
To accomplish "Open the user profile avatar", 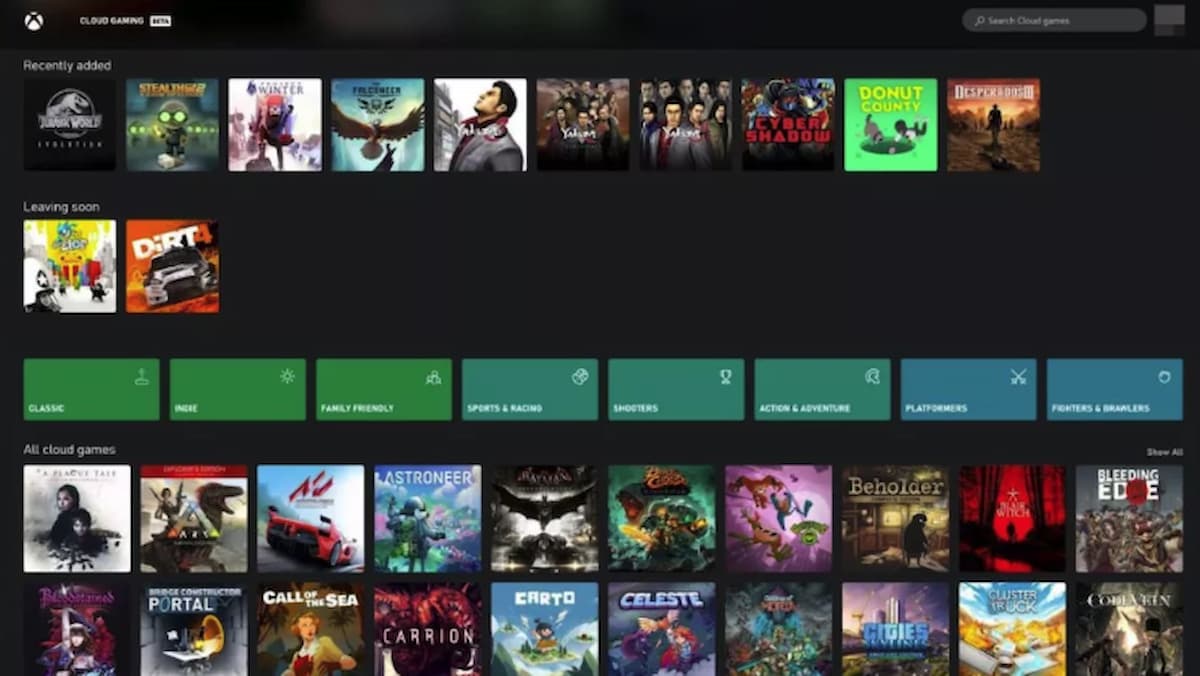I will pyautogui.click(x=1168, y=20).
